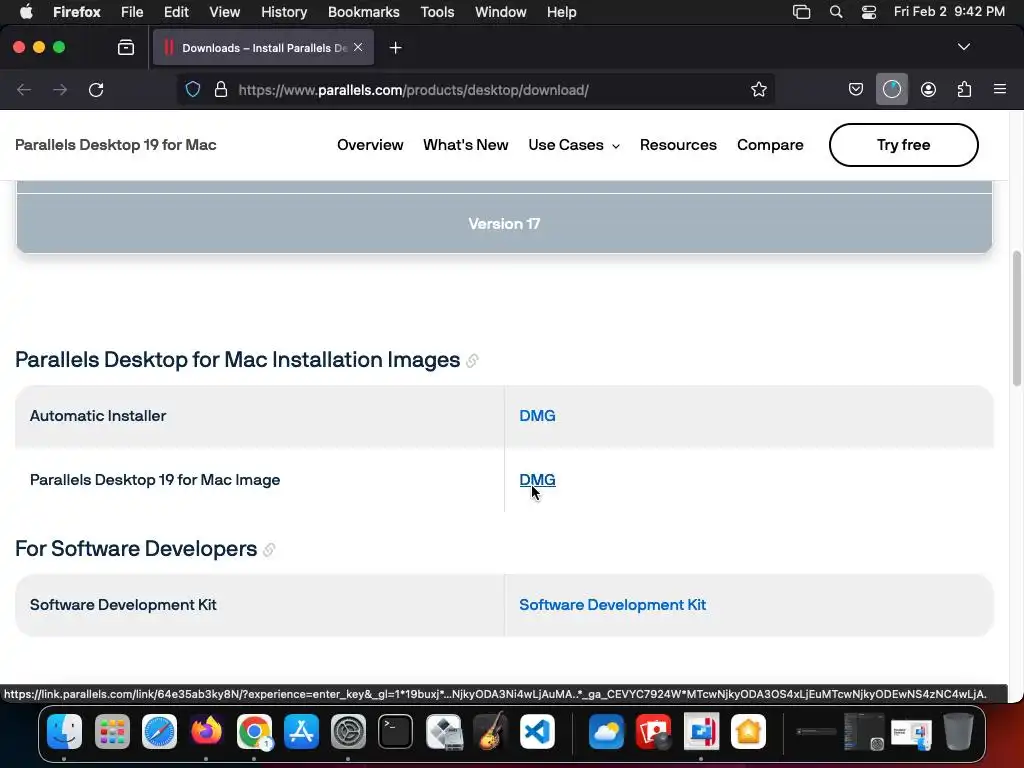The width and height of the screenshot is (1024, 768).
Task: Open Spotlight search in menu bar
Action: 835,12
